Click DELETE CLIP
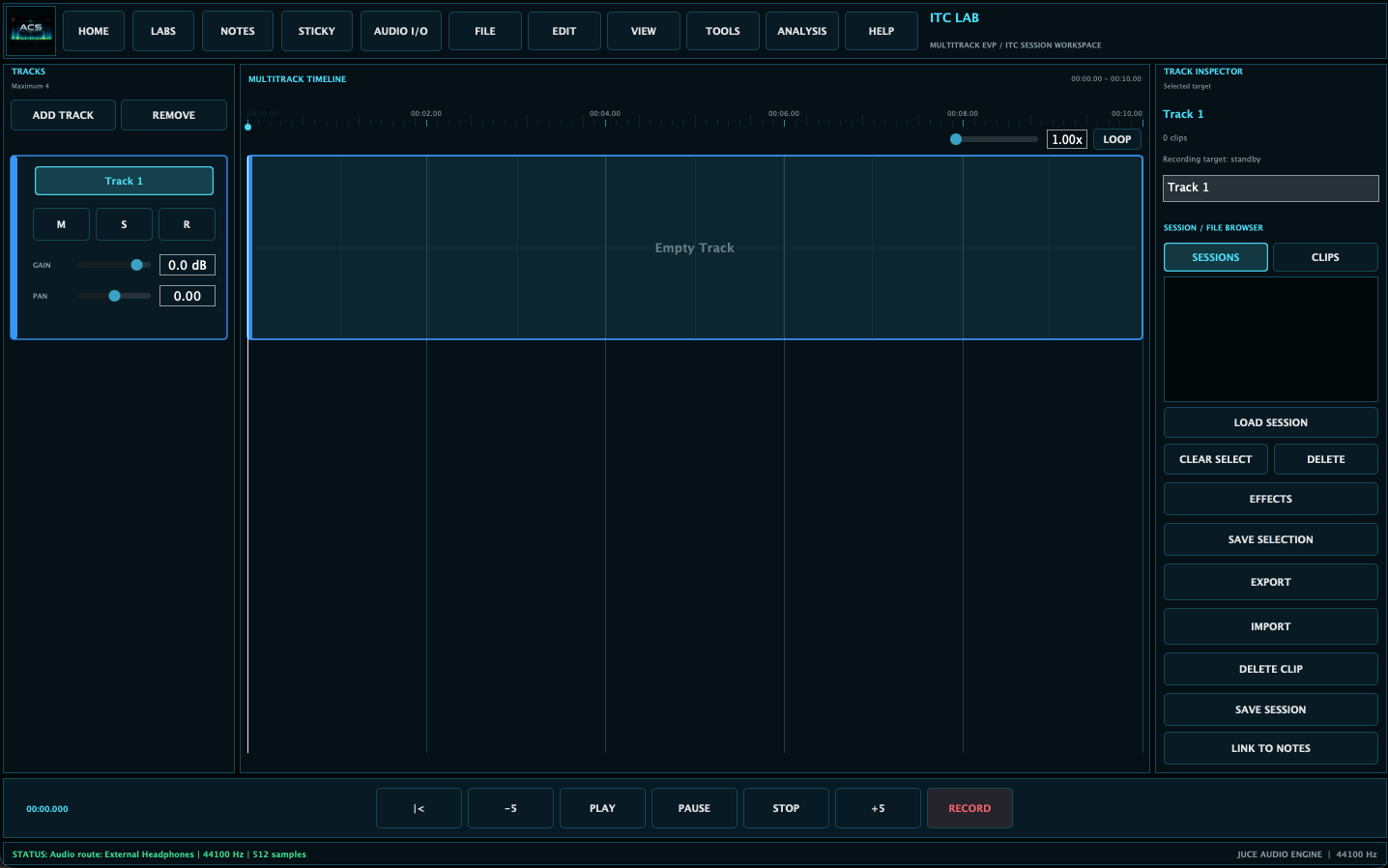Image resolution: width=1388 pixels, height=868 pixels. 1271,669
